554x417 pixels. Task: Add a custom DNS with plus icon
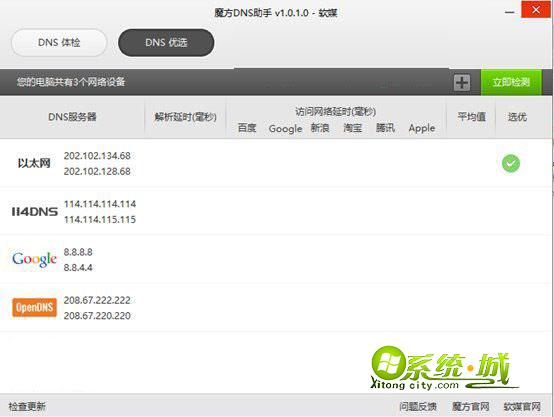click(x=462, y=83)
